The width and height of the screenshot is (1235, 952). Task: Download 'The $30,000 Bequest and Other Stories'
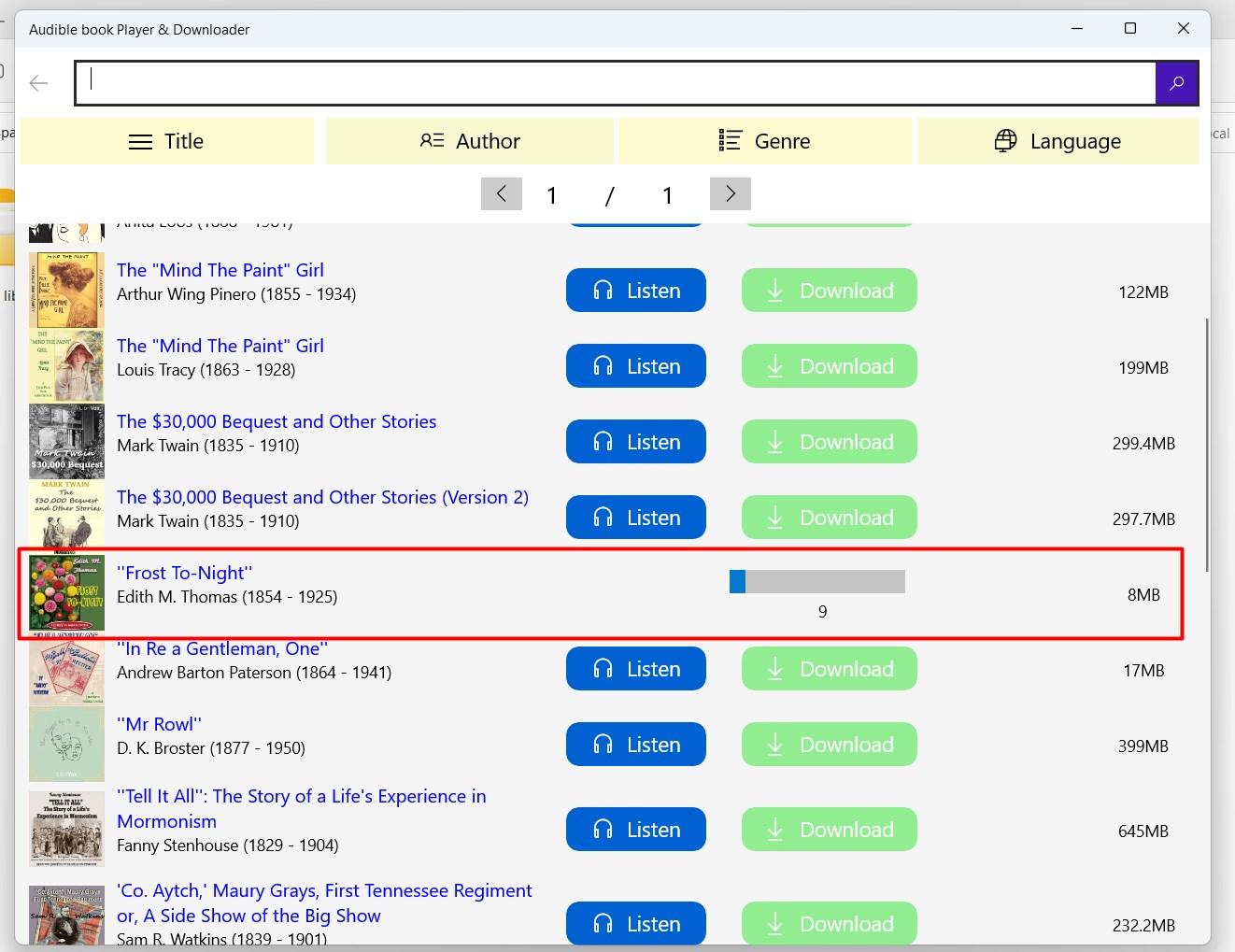[x=829, y=441]
